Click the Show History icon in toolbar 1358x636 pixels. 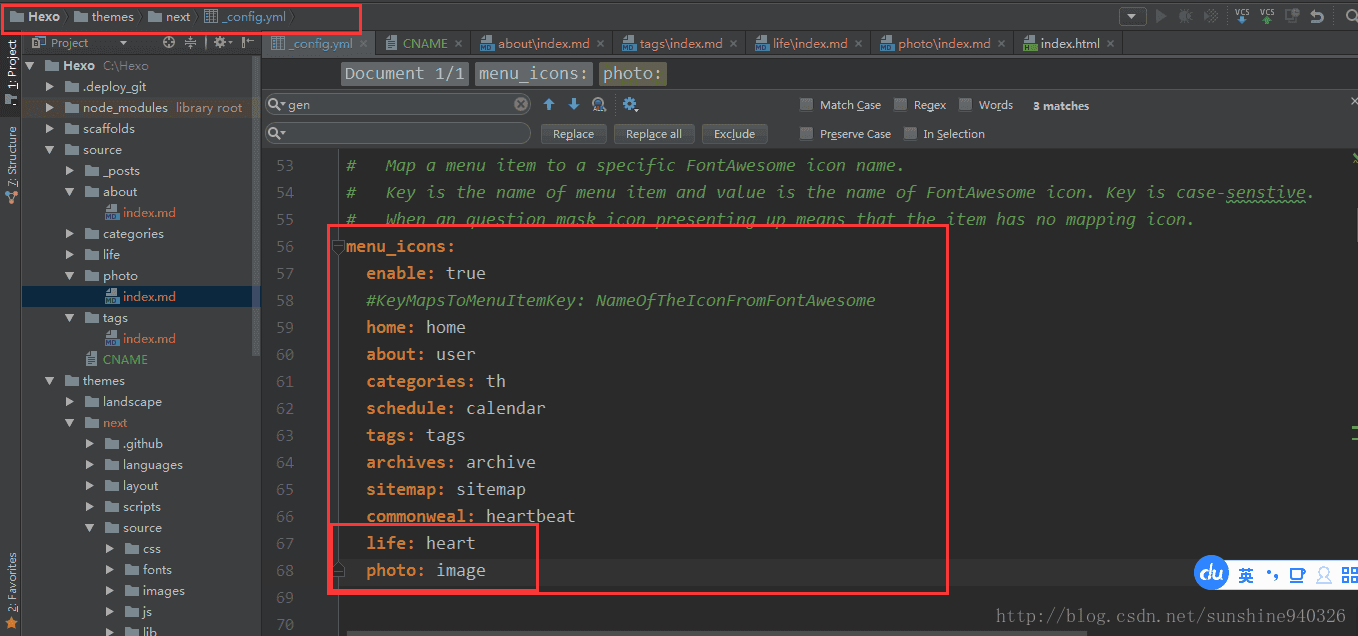click(1292, 16)
